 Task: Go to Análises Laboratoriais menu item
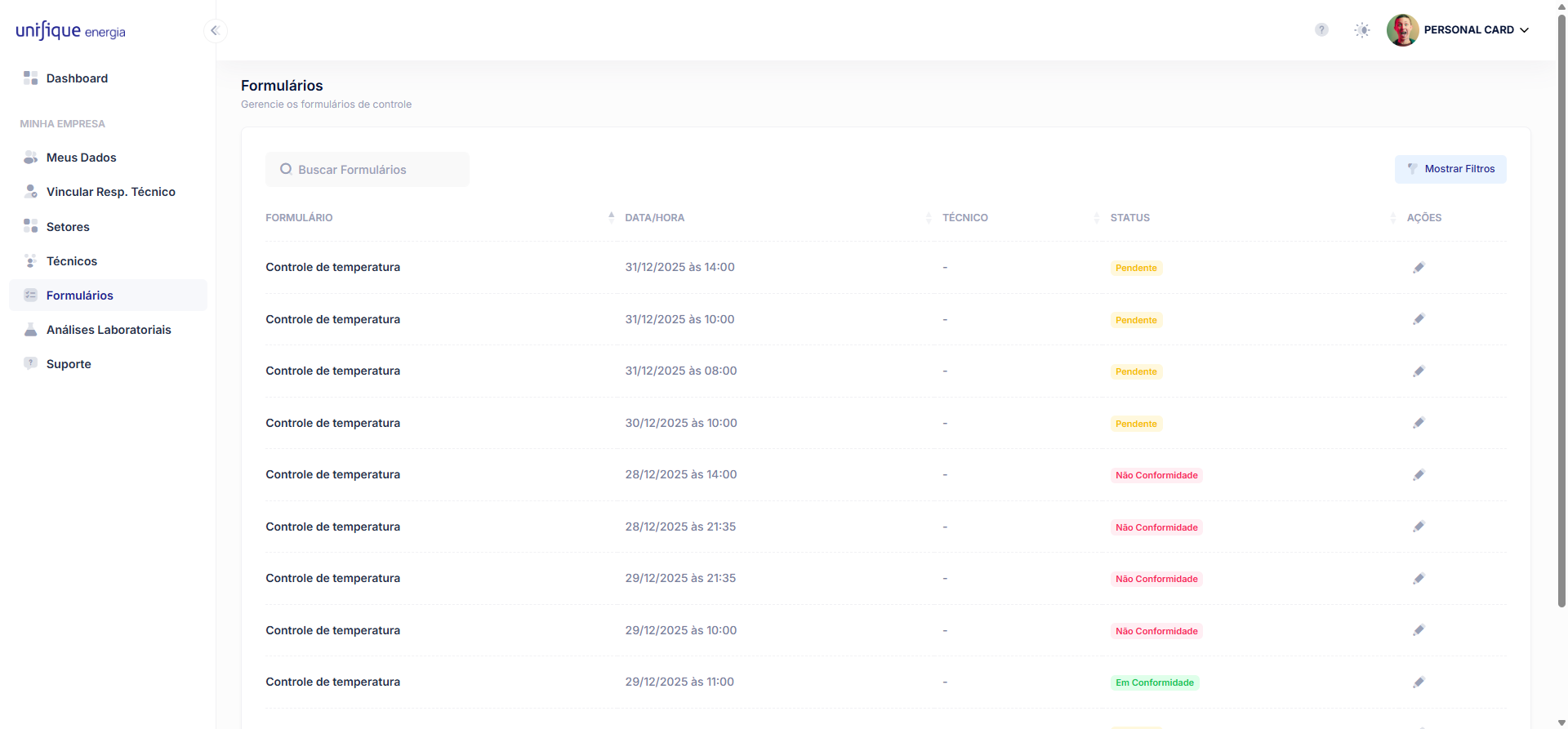point(109,330)
